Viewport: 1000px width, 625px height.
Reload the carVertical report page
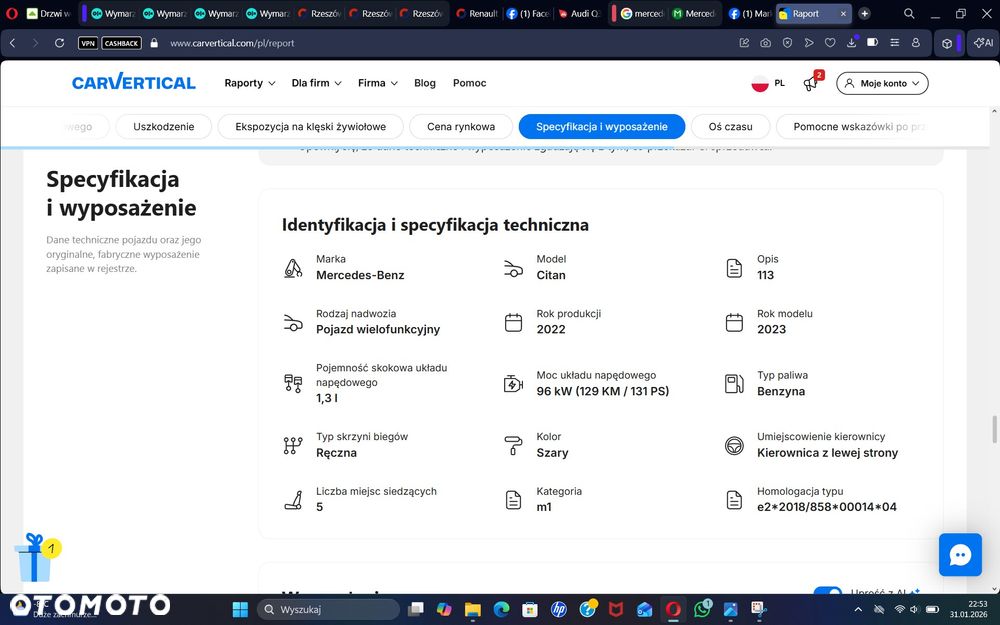[x=59, y=43]
